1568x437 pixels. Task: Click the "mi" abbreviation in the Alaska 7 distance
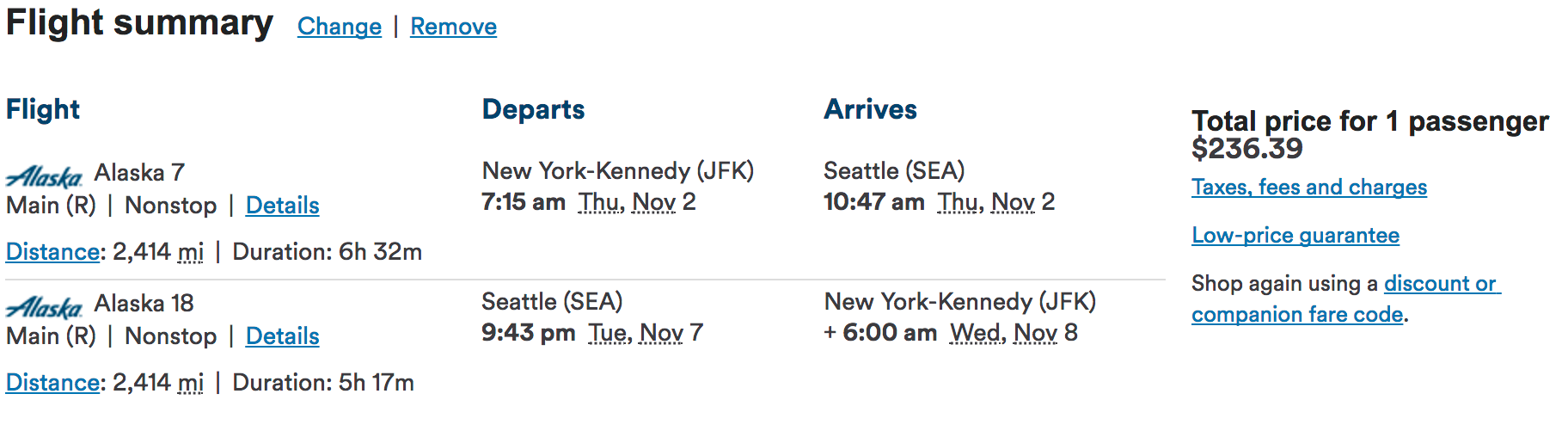(190, 252)
